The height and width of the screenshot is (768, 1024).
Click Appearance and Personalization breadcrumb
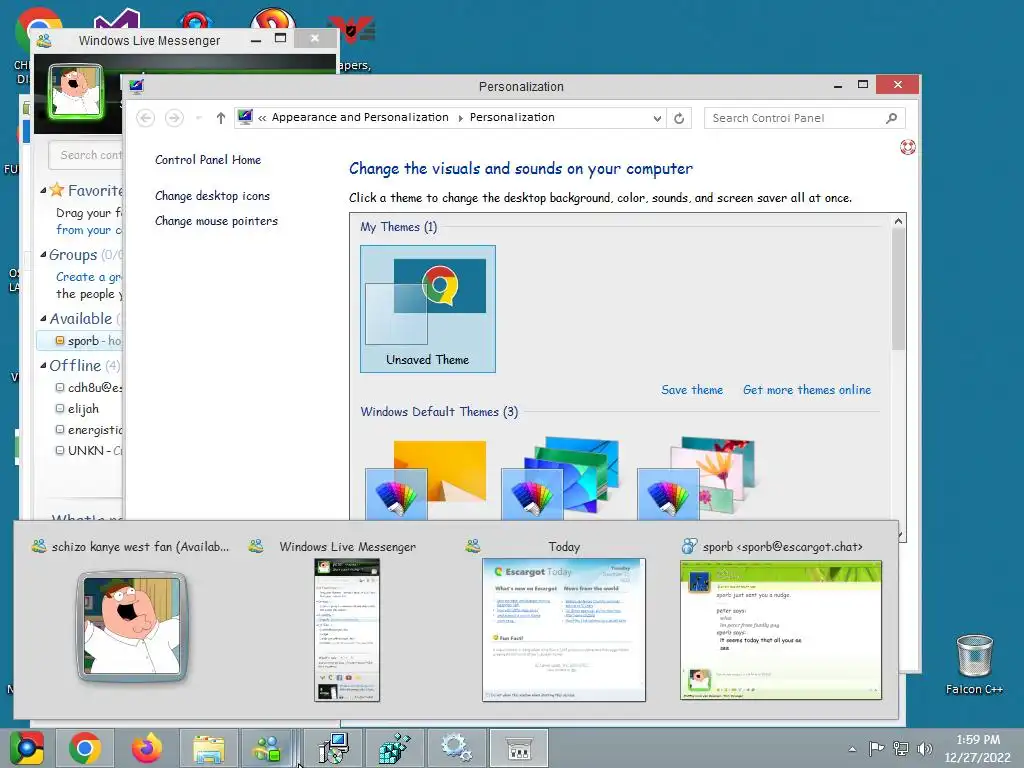pos(360,118)
